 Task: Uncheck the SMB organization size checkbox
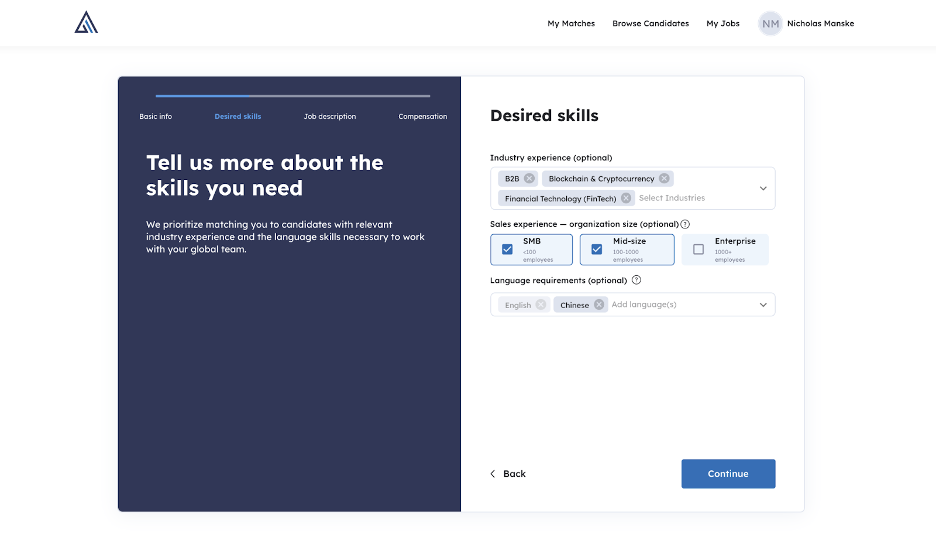pyautogui.click(x=507, y=249)
